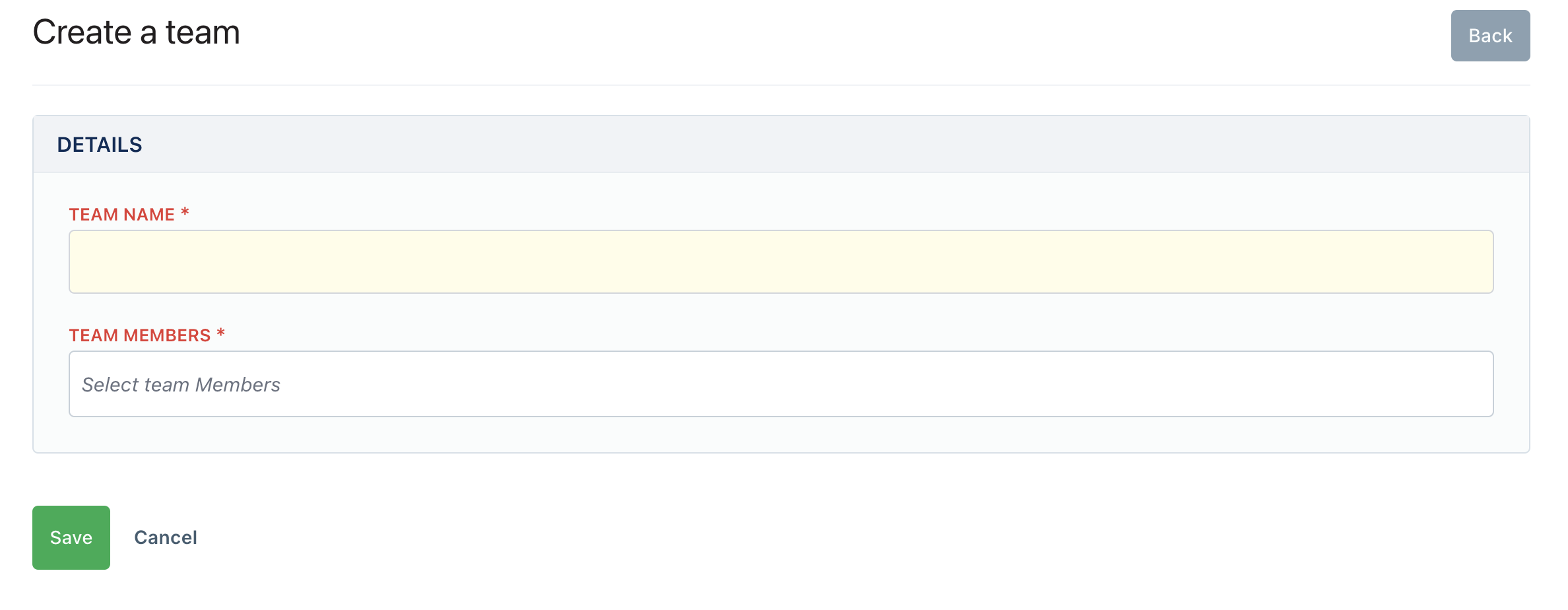The image size is (1568, 610).
Task: Select the DETAILS section header
Action: [x=100, y=145]
